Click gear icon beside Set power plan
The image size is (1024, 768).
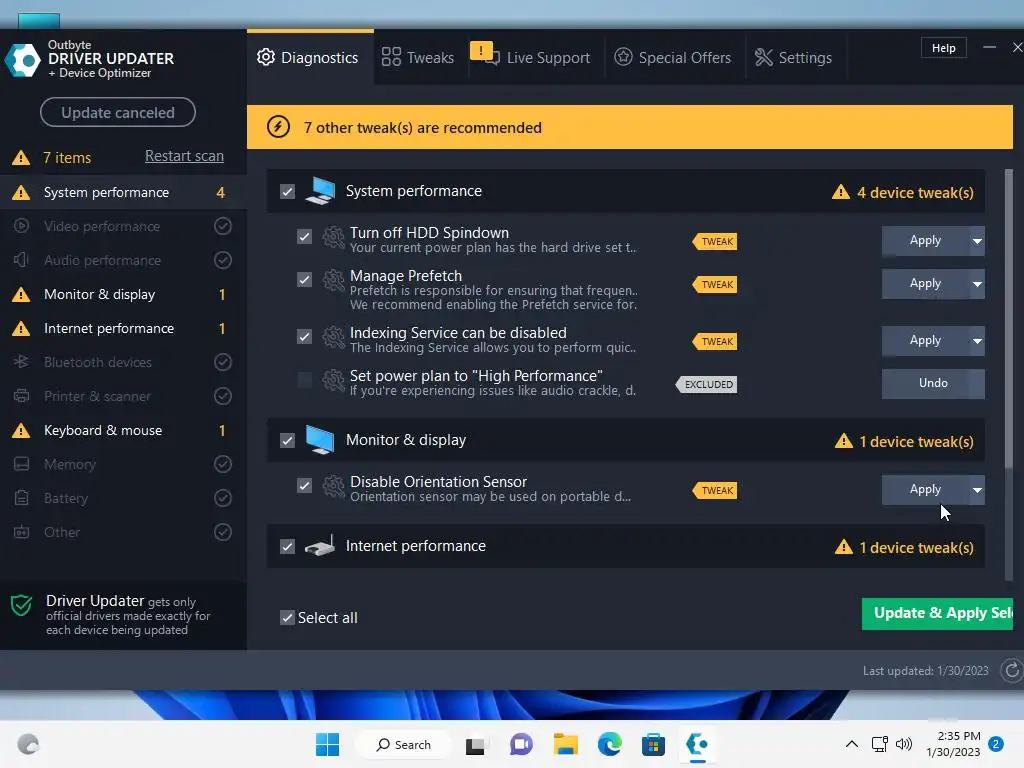click(333, 381)
